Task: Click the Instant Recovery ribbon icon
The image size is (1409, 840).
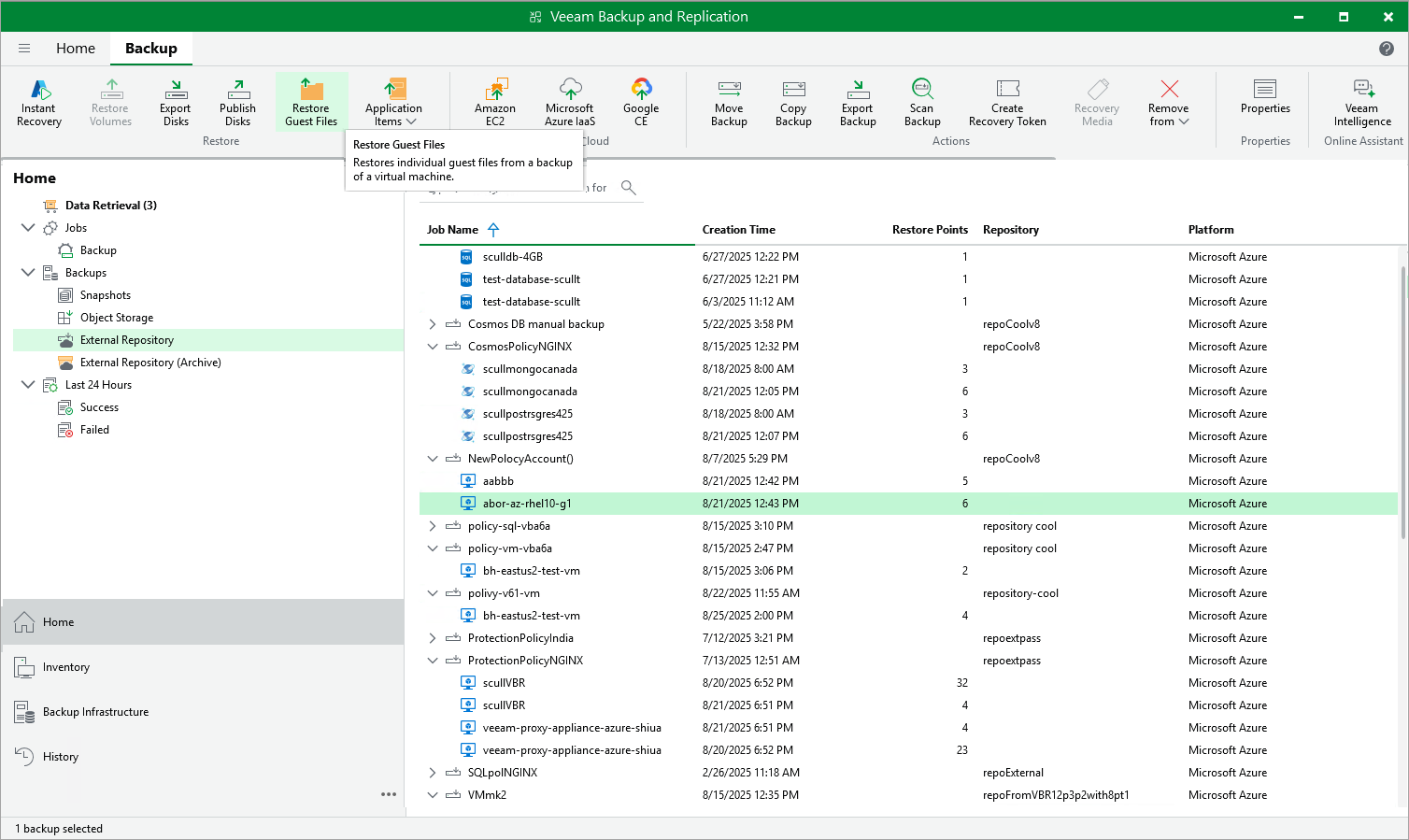Action: [39, 102]
